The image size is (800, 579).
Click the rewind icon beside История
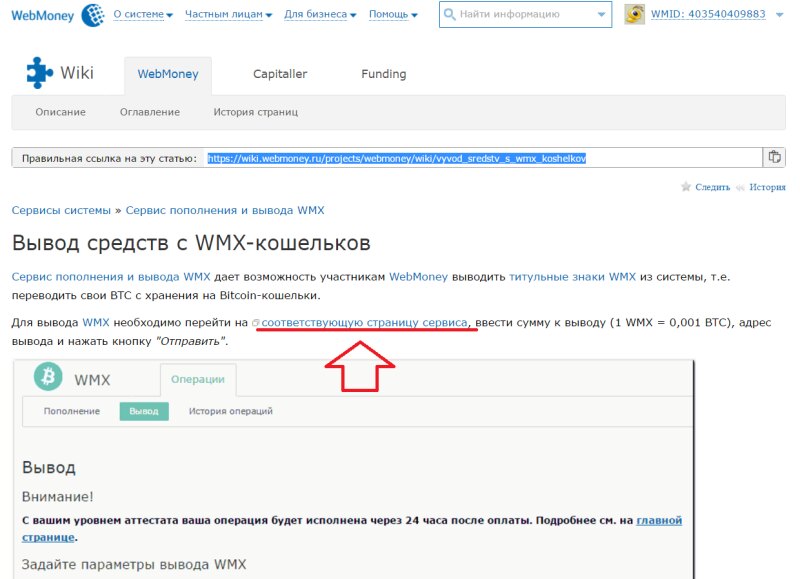[740, 187]
